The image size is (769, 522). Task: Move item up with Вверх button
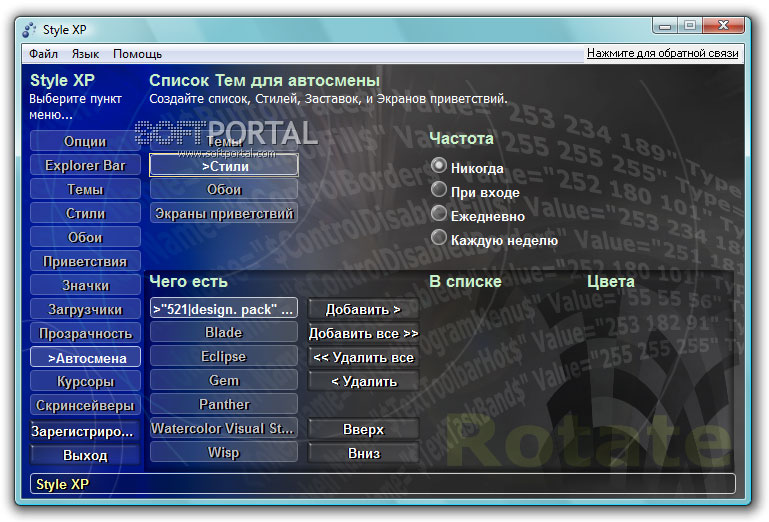click(x=363, y=429)
